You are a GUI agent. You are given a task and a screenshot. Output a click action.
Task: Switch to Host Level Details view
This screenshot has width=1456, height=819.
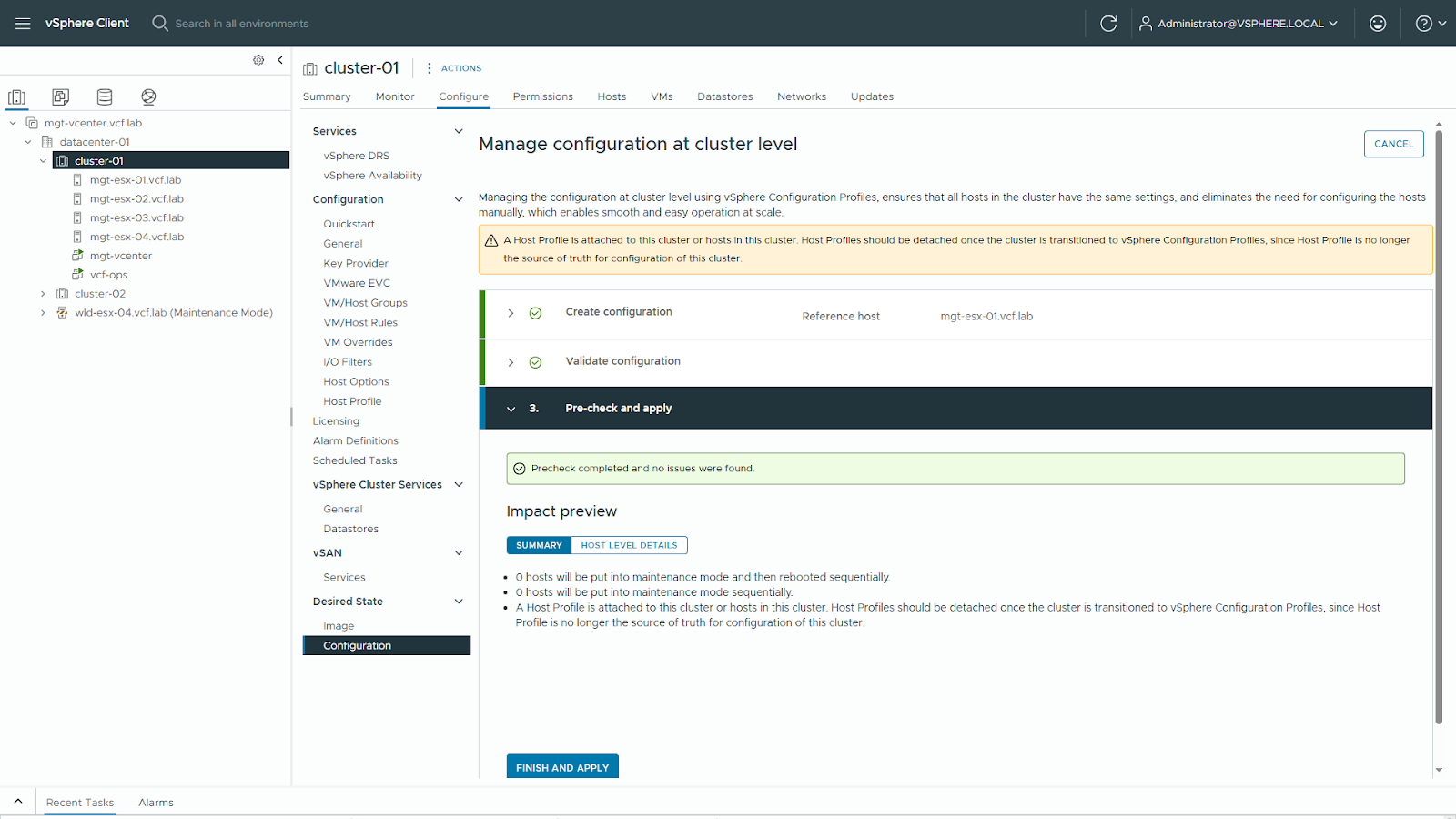[629, 545]
